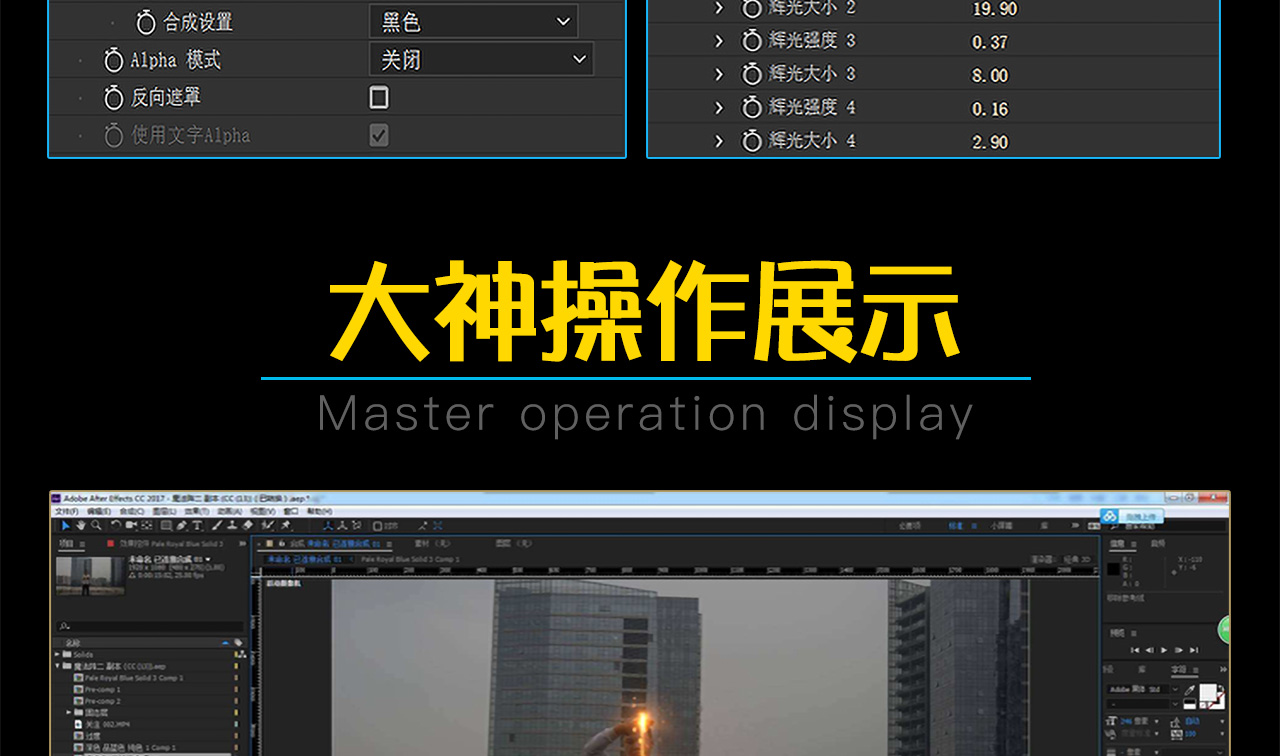
Task: Enable the 反向遮罩 checkbox
Action: point(379,97)
